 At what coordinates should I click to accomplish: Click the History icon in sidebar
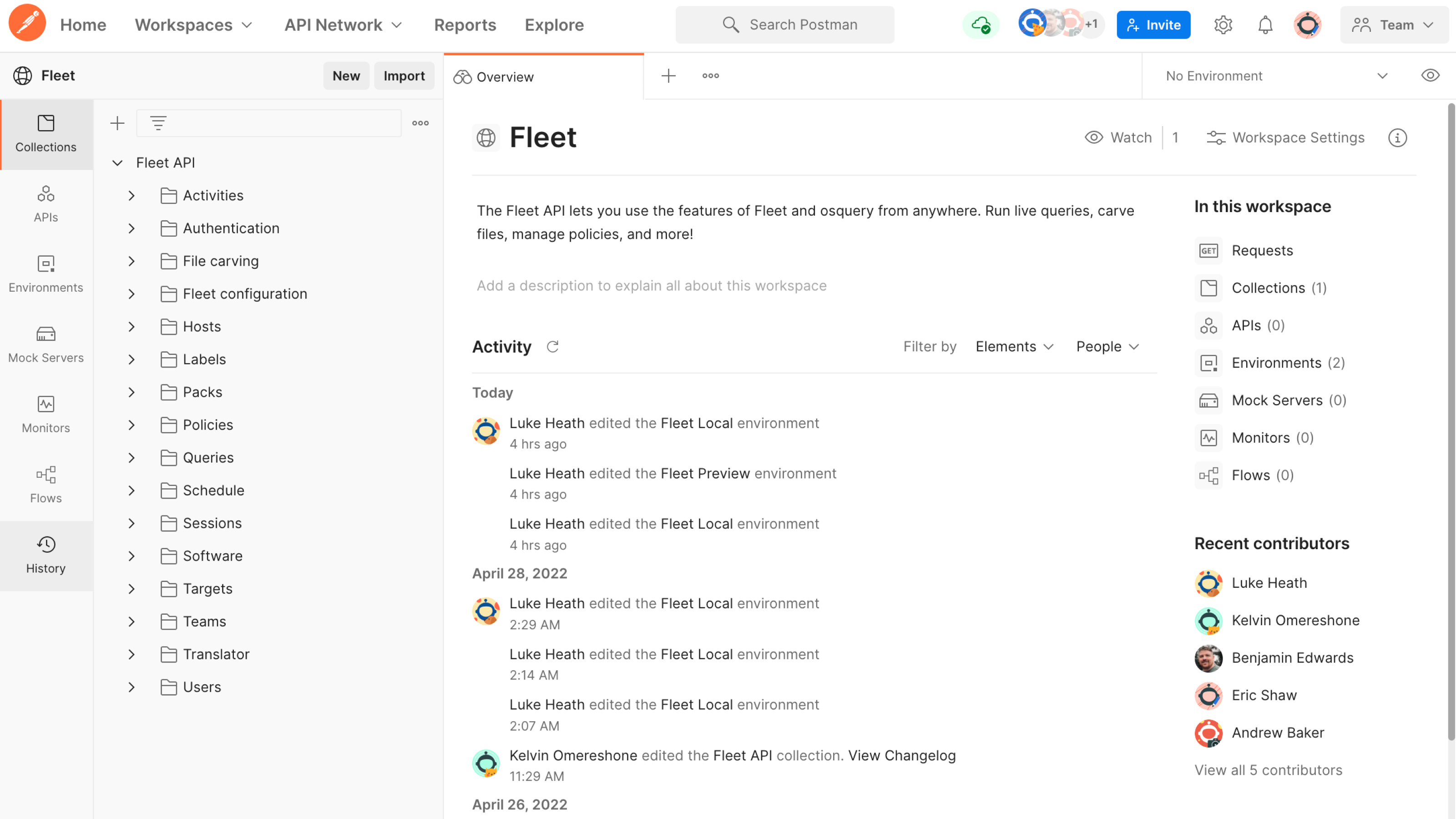click(x=46, y=555)
